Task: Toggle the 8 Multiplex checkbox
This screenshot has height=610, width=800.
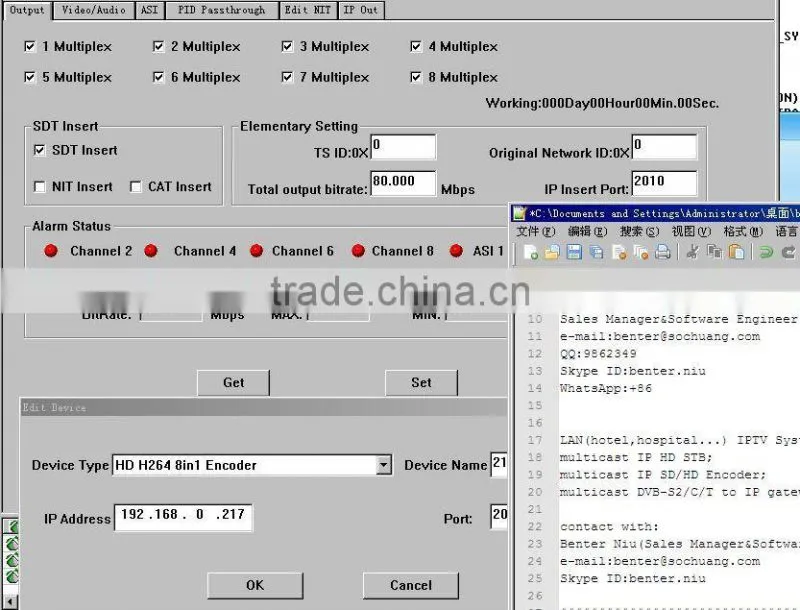Action: coord(416,77)
